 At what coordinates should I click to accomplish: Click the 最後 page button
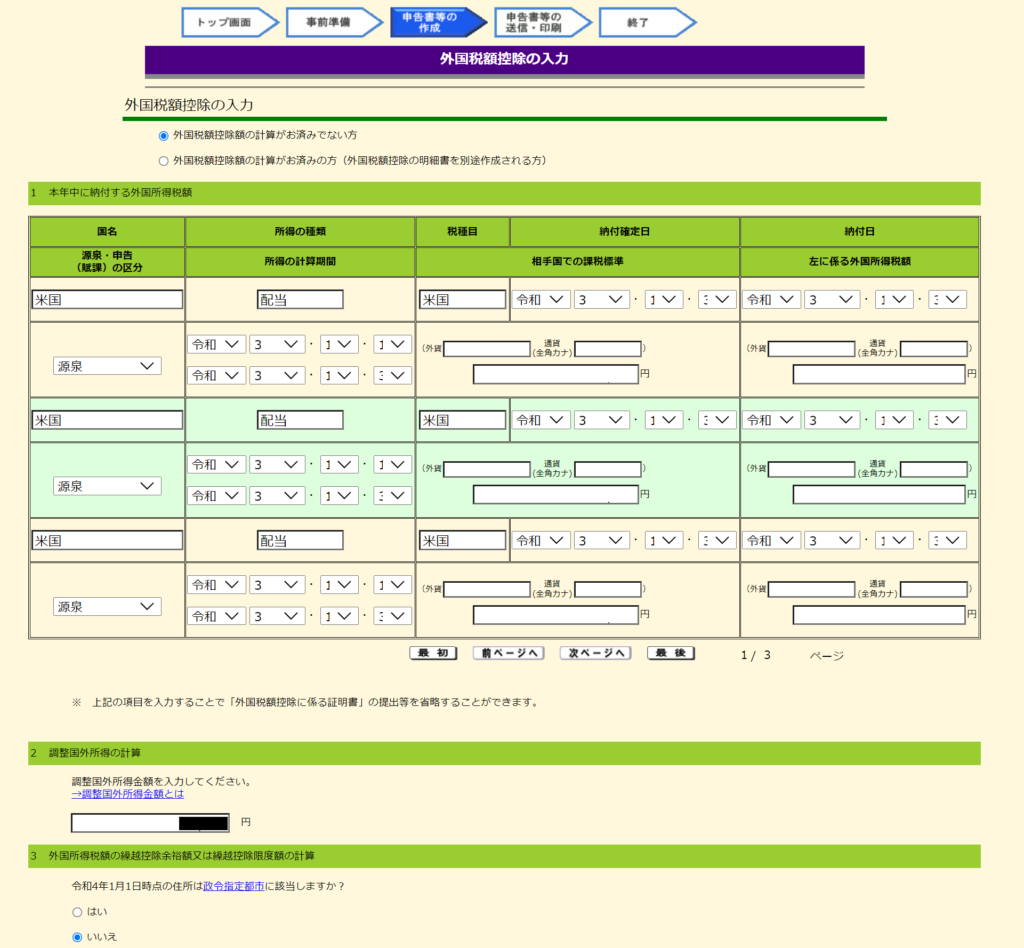671,654
